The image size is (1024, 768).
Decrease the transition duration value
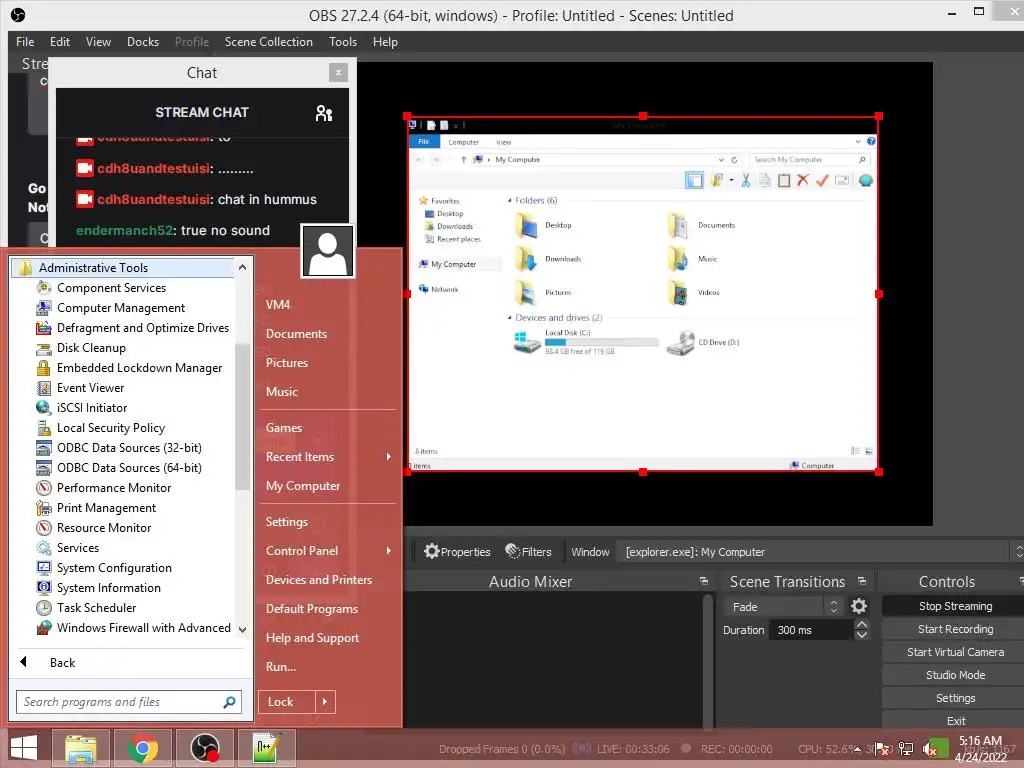862,635
